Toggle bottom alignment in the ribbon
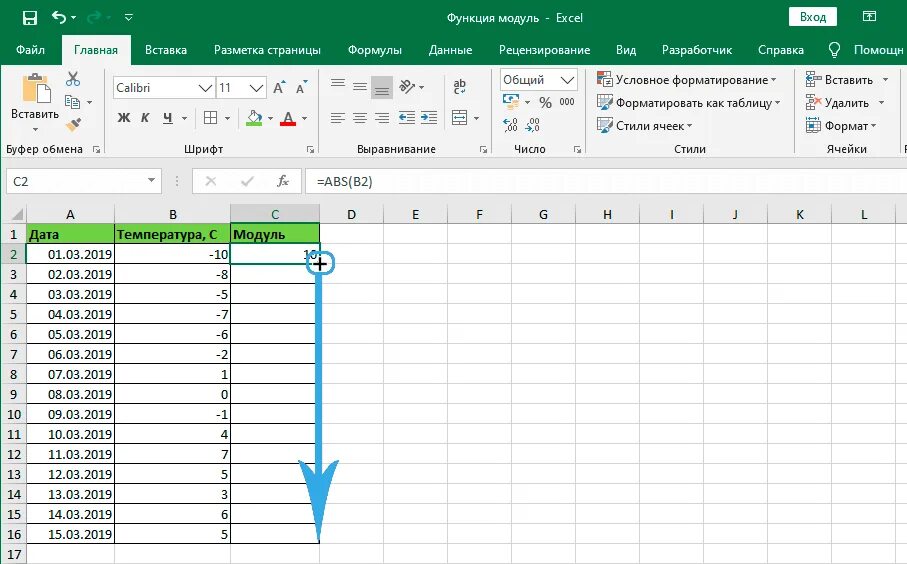907x564 pixels. [x=382, y=88]
